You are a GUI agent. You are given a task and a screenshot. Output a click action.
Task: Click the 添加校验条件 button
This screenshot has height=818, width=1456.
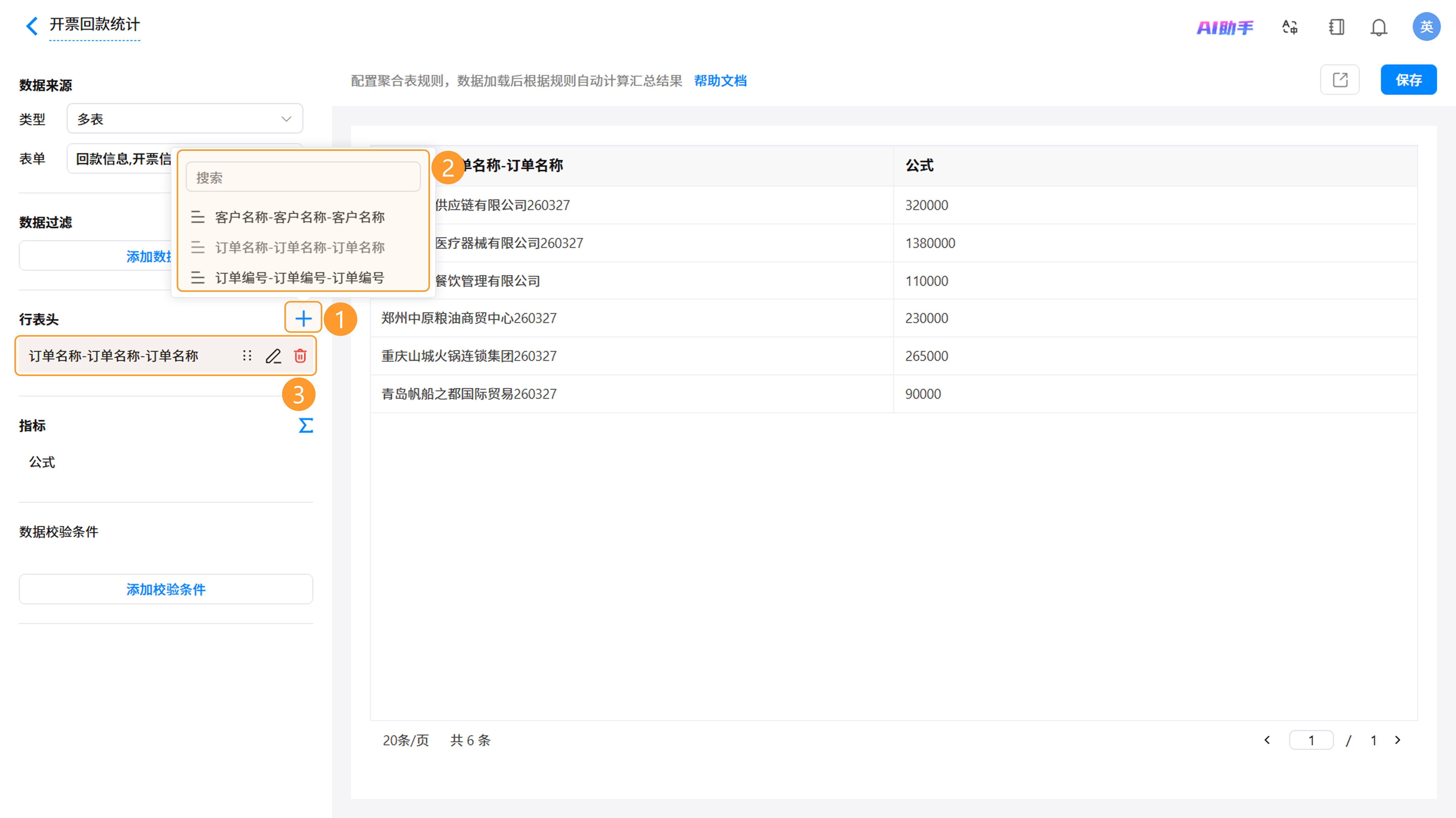click(x=166, y=589)
